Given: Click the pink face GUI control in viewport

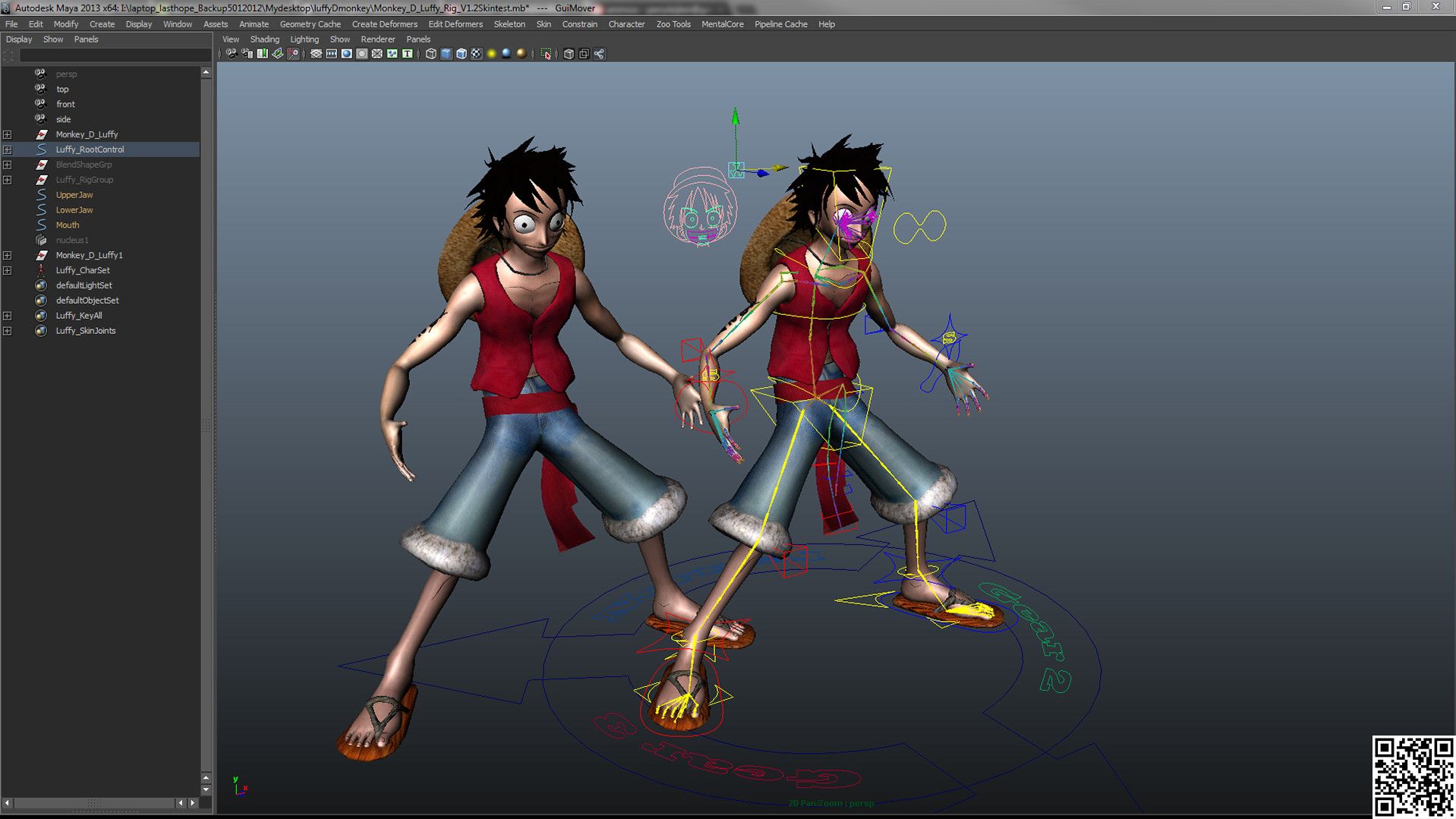Looking at the screenshot, I should [x=699, y=208].
